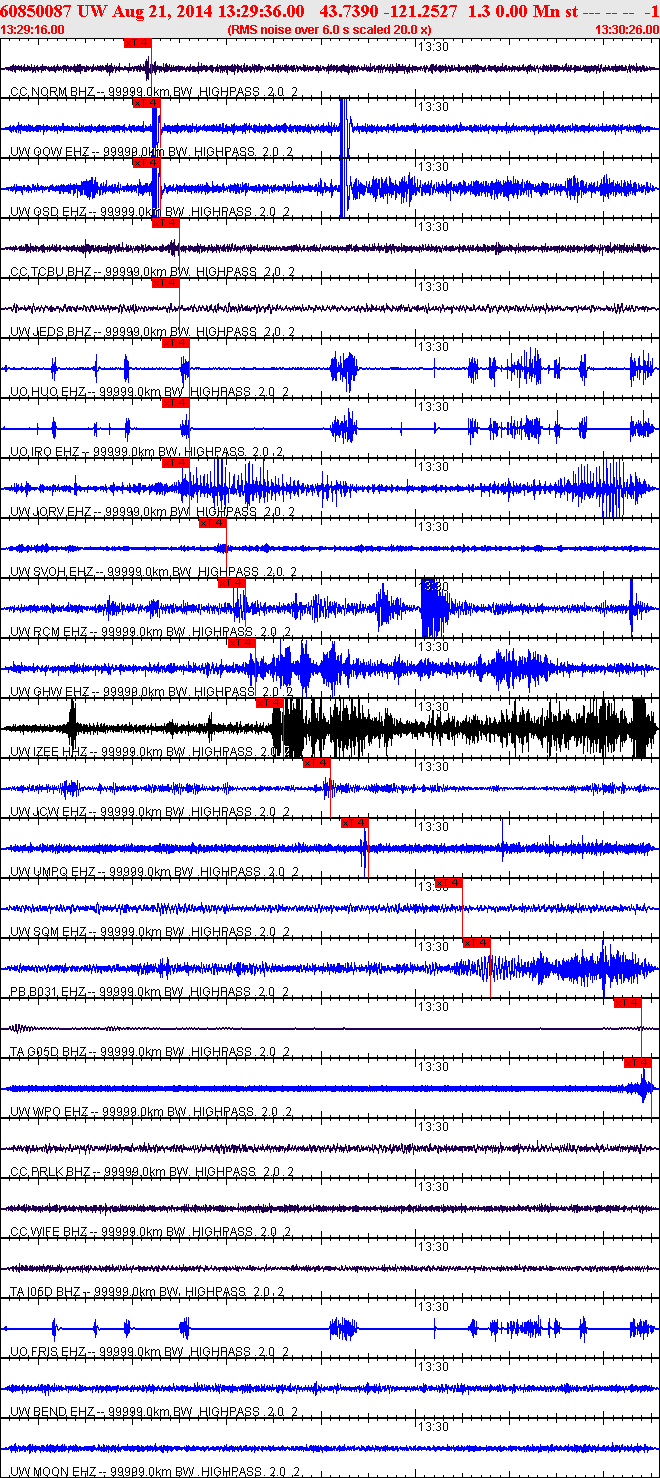
Task: Select the PB.B031 EHZ station label
Action: 48,992
